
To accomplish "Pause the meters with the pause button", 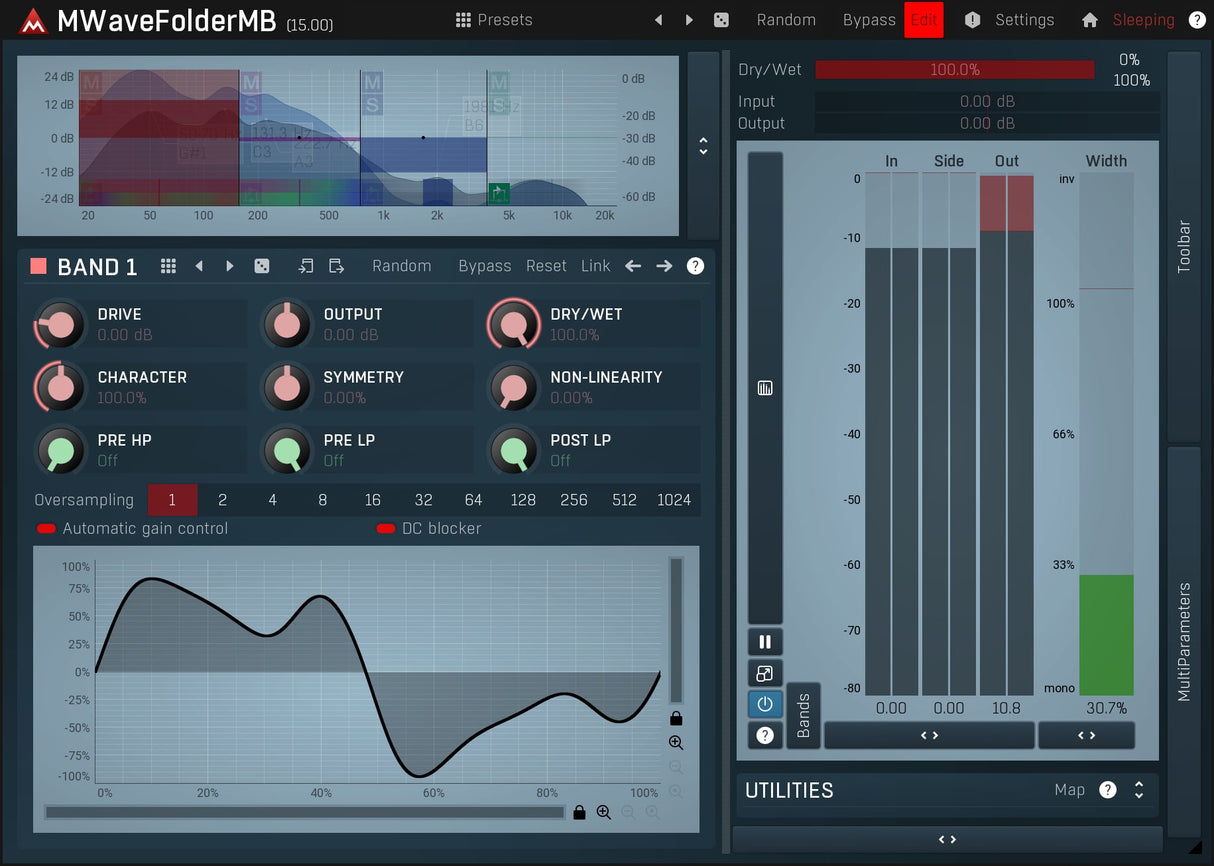I will (765, 642).
